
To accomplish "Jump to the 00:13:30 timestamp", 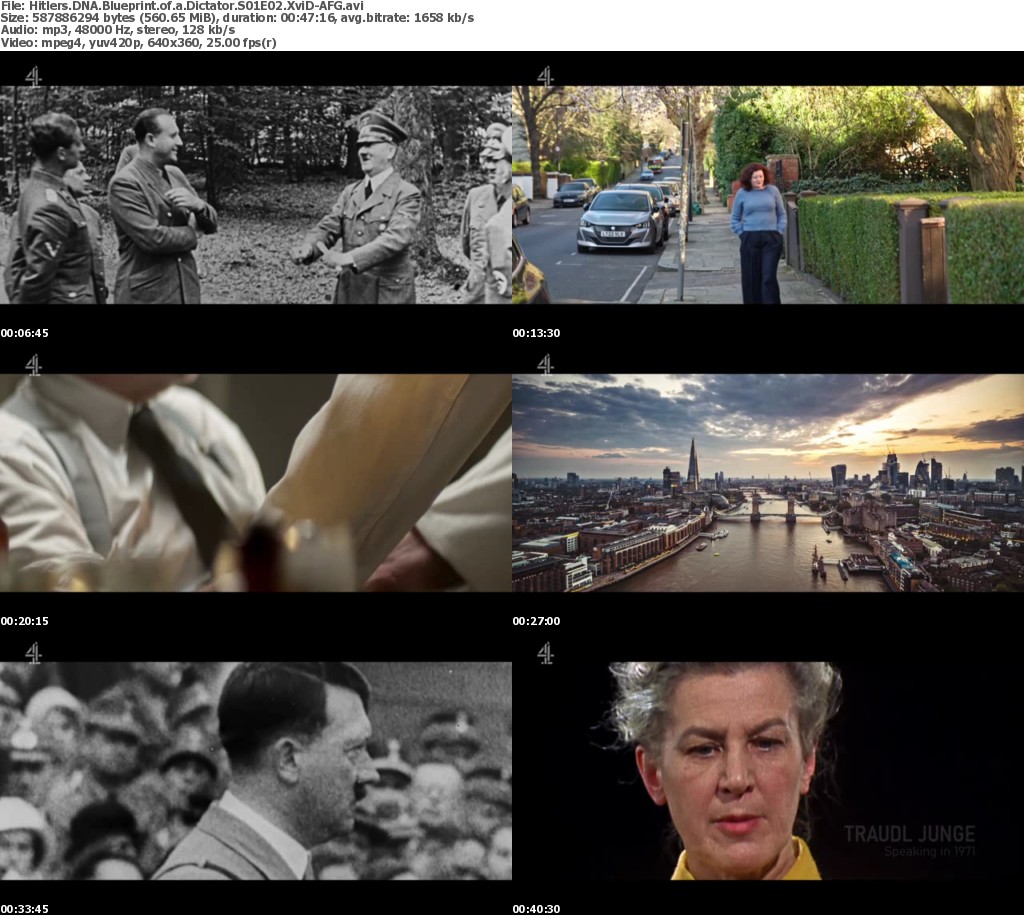I will [536, 333].
